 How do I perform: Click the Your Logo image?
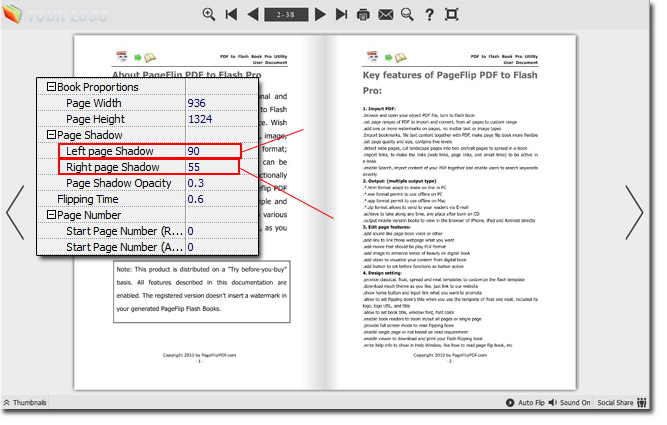(x=55, y=14)
